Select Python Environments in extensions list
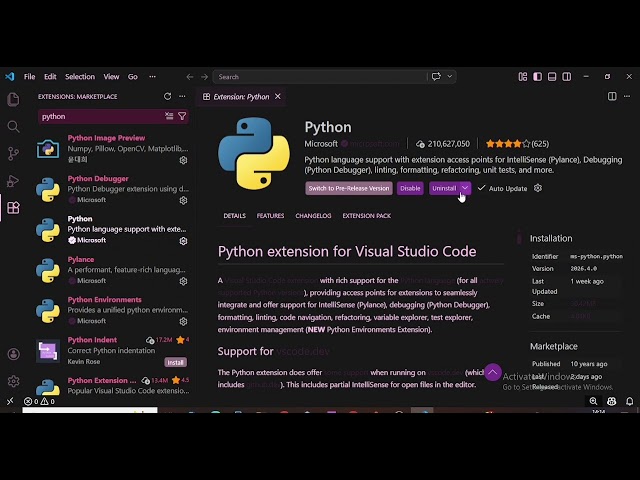The image size is (640, 480). (x=112, y=310)
